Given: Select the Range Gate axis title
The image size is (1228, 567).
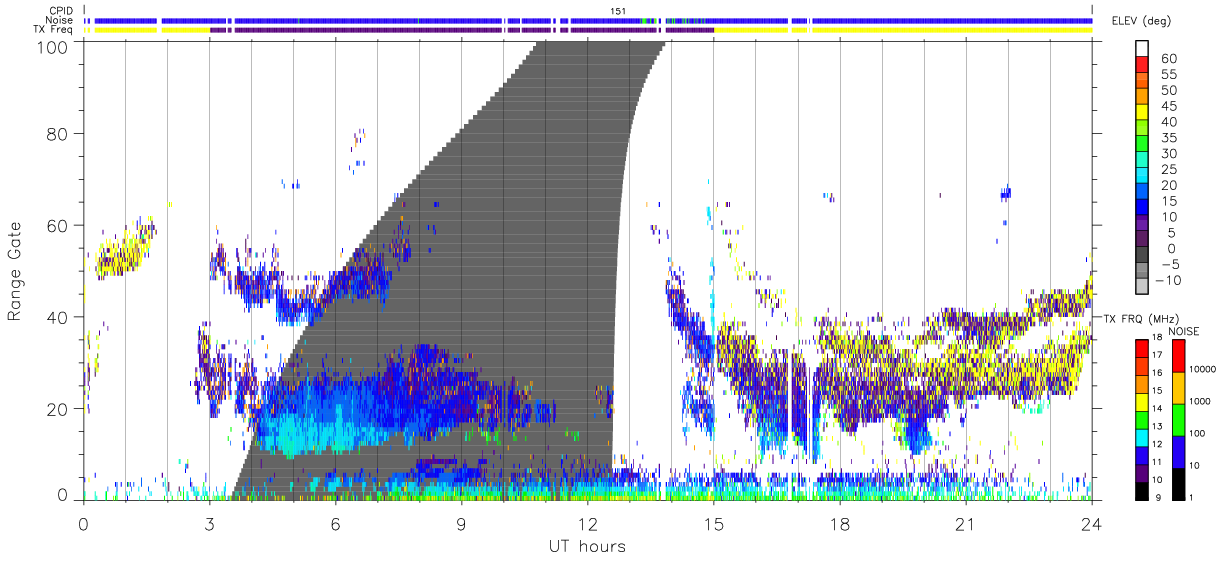Looking at the screenshot, I should [15, 270].
